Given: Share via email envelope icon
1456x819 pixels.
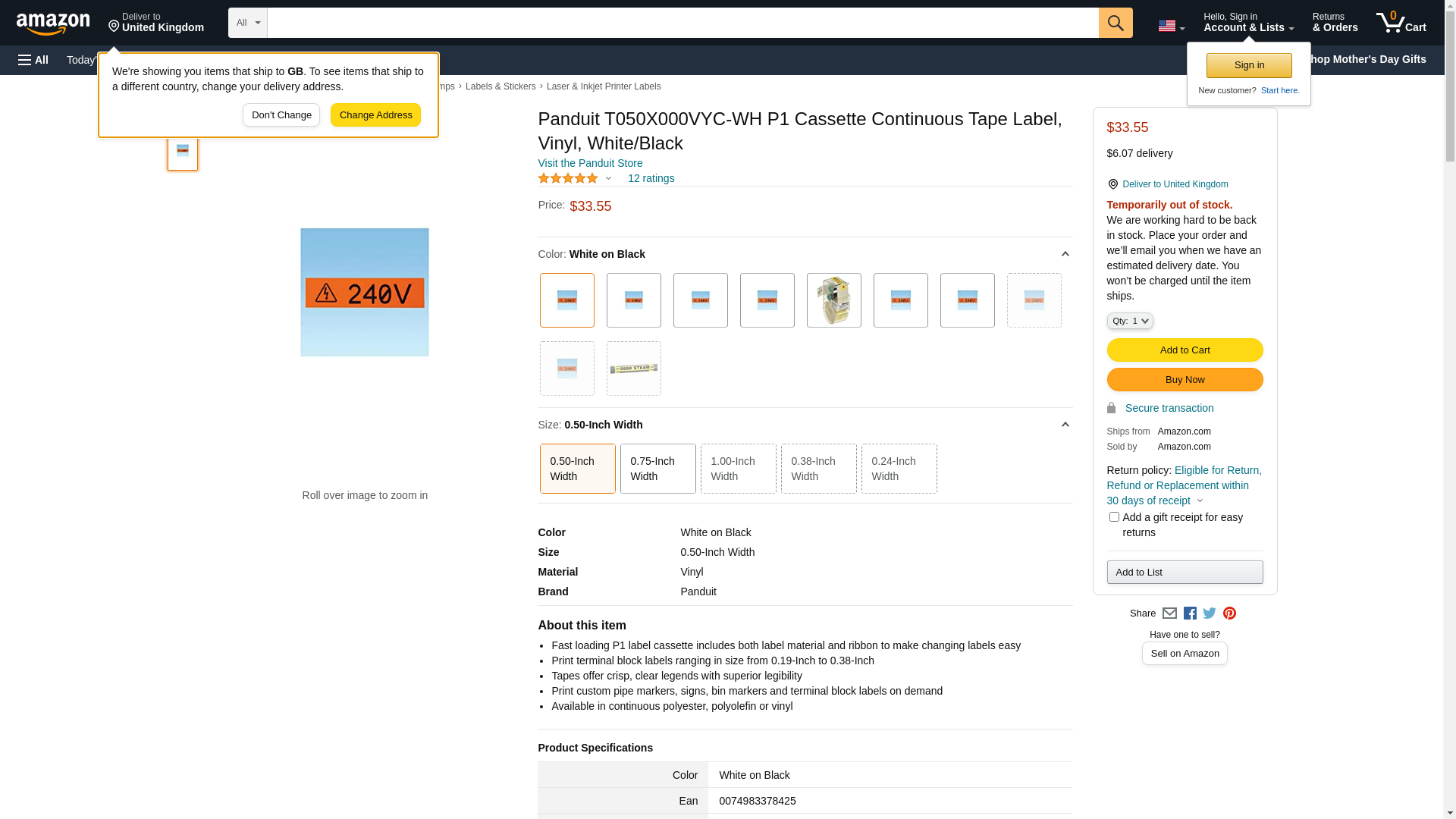Looking at the screenshot, I should (1169, 613).
